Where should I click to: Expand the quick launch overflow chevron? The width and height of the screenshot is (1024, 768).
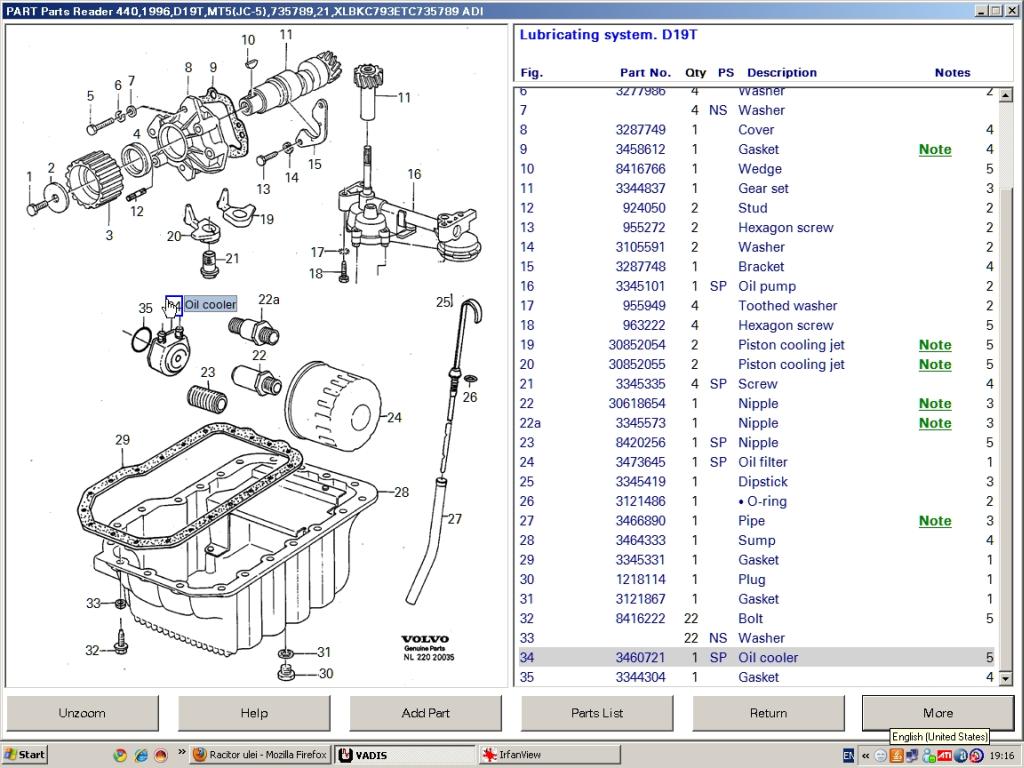[181, 752]
